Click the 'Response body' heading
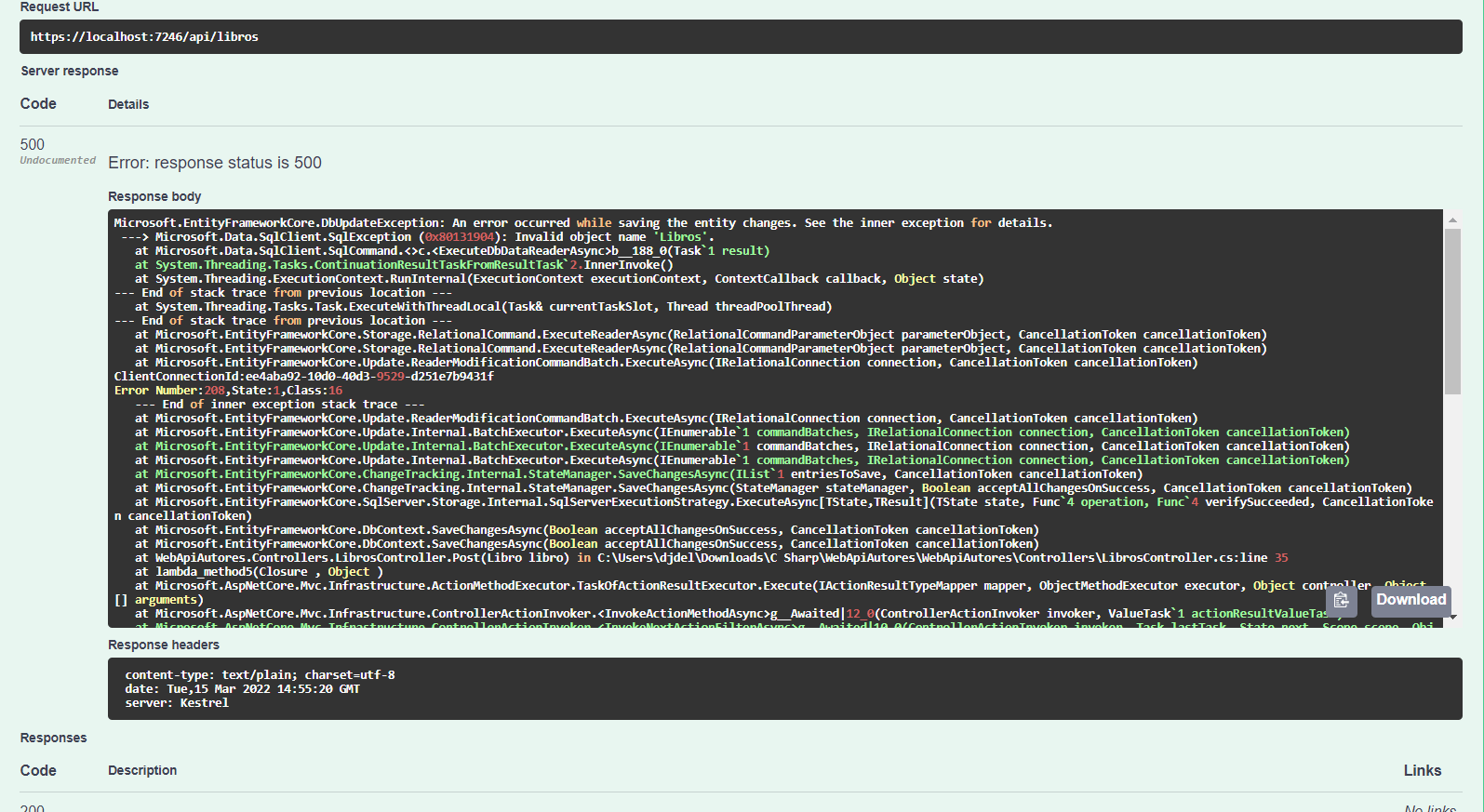 pos(154,196)
